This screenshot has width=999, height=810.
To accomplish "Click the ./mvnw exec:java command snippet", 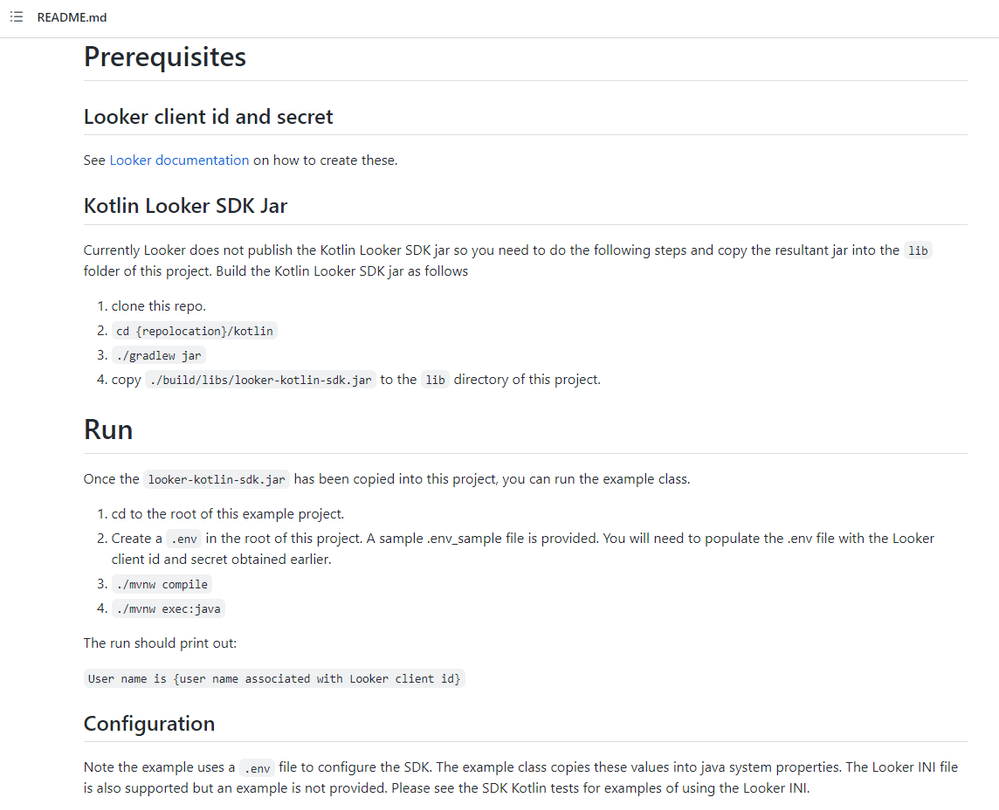I will coord(168,609).
